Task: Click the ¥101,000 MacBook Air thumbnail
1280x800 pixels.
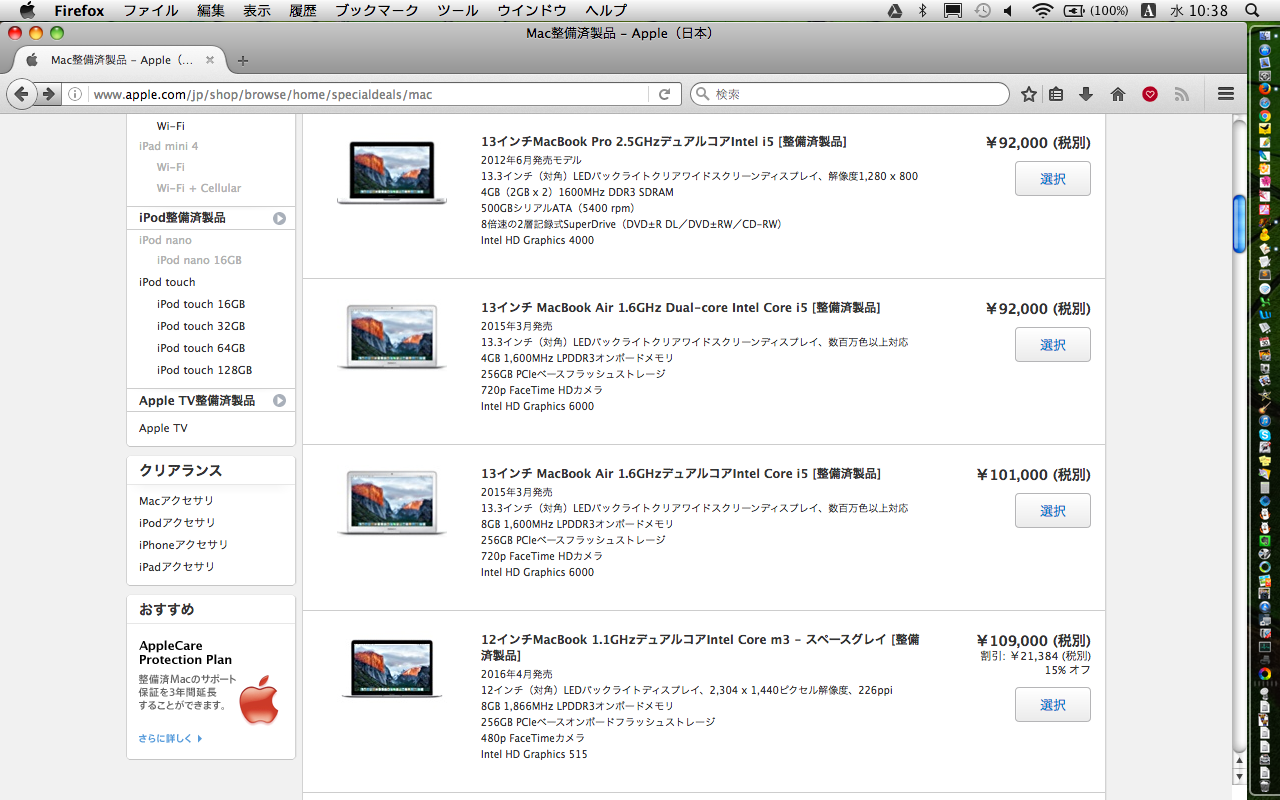Action: pyautogui.click(x=391, y=504)
